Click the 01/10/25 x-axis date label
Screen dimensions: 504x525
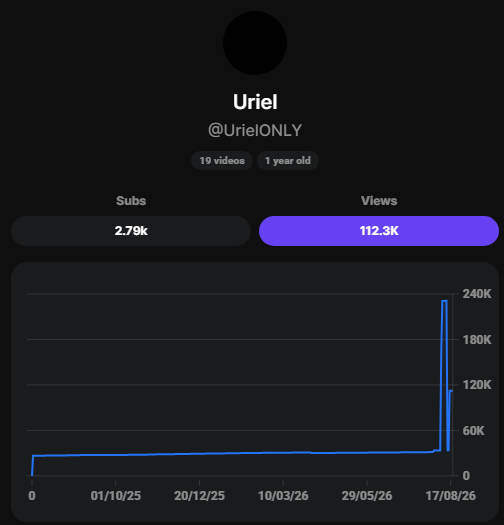click(116, 496)
